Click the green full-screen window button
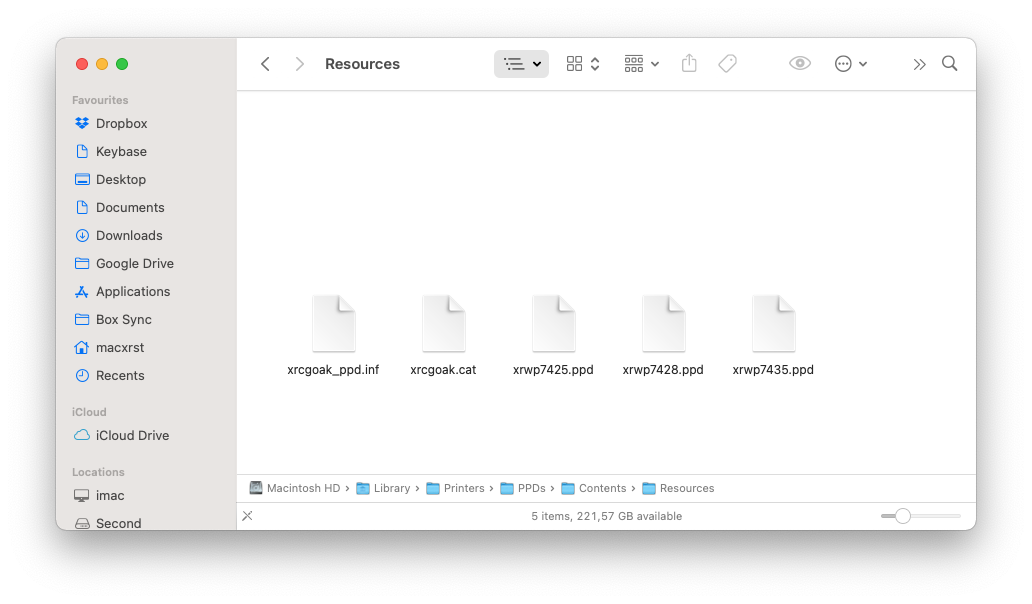This screenshot has height=604, width=1032. coord(122,64)
